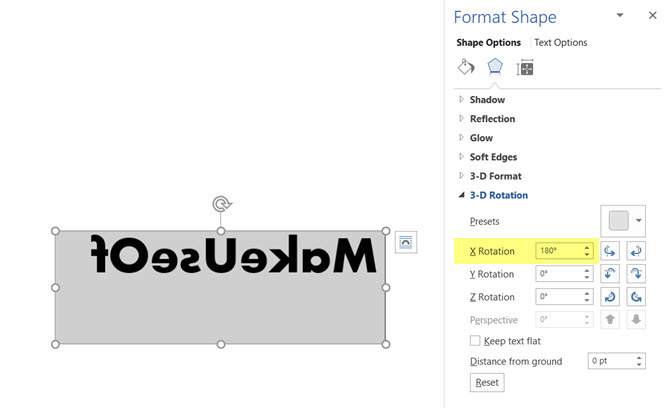Click the Presets label

pos(485,221)
